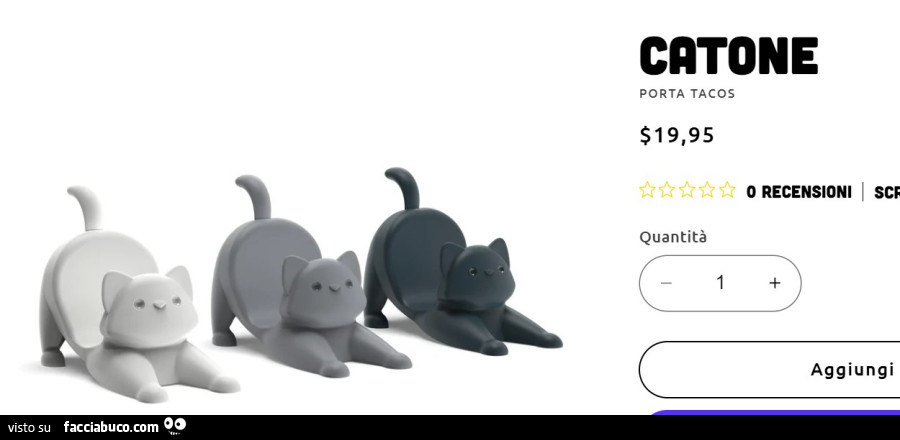
Task: Select the quantity number field
Action: point(720,283)
